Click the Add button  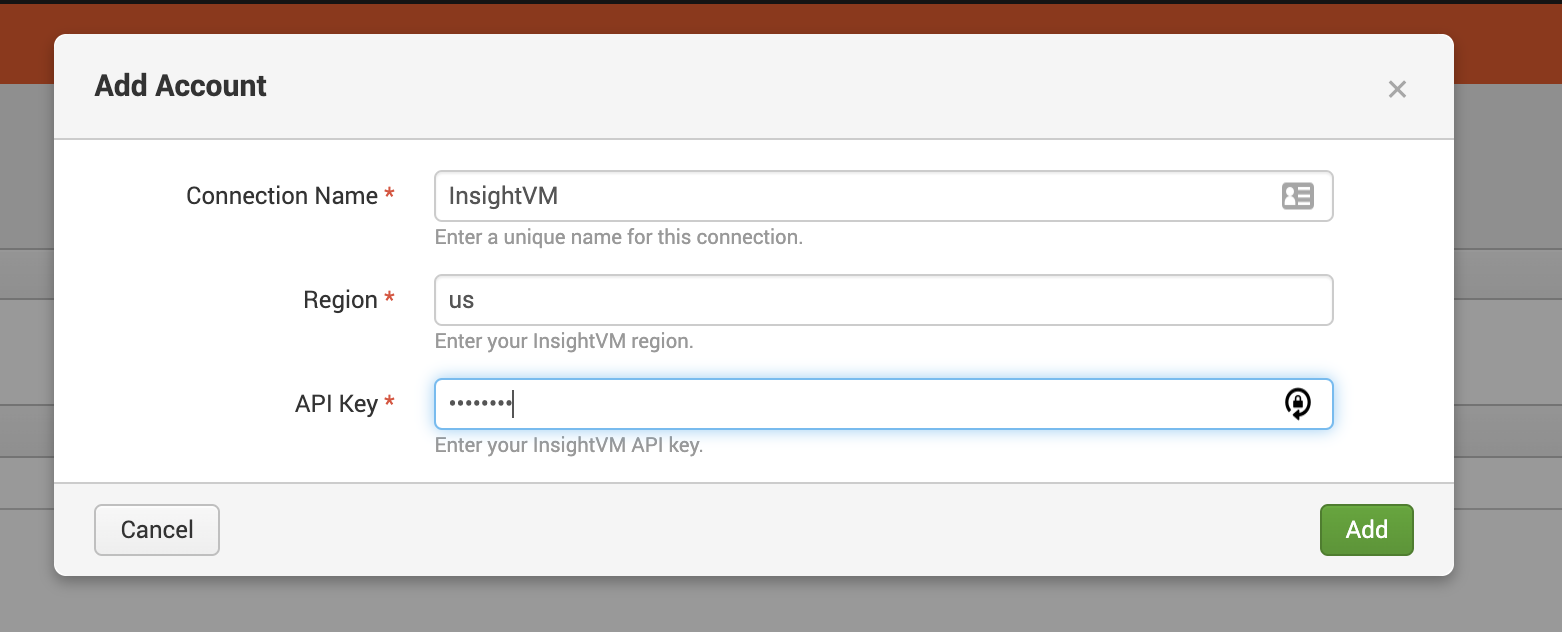tap(1366, 529)
